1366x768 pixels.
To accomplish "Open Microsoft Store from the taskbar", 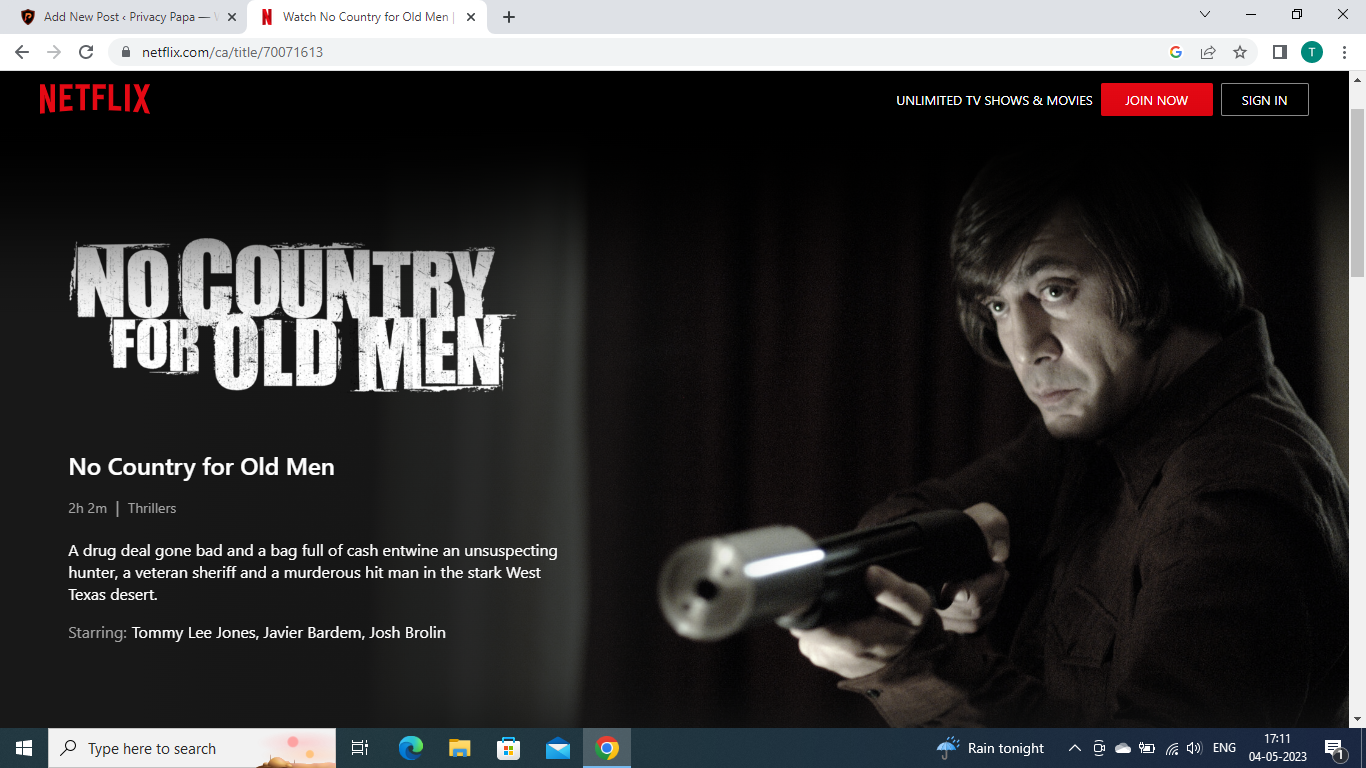I will (x=508, y=748).
